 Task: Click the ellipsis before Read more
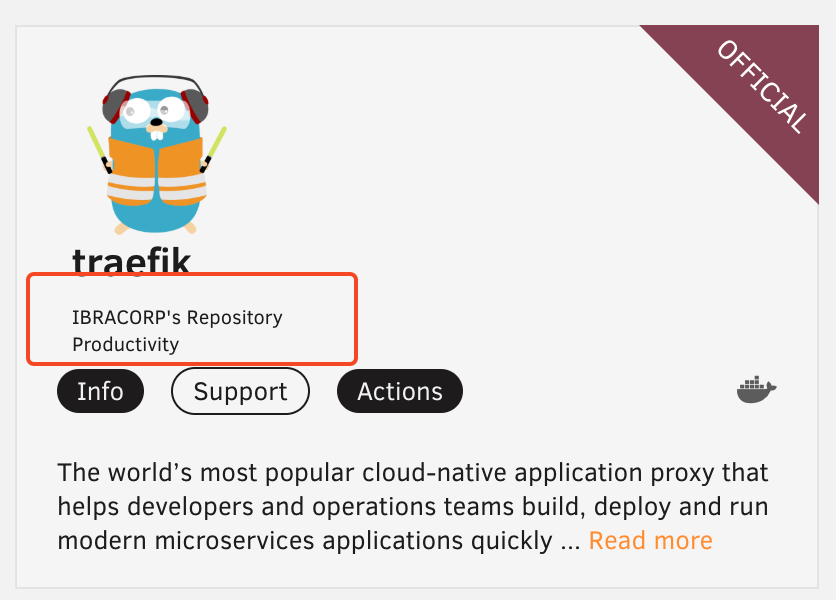tap(570, 541)
